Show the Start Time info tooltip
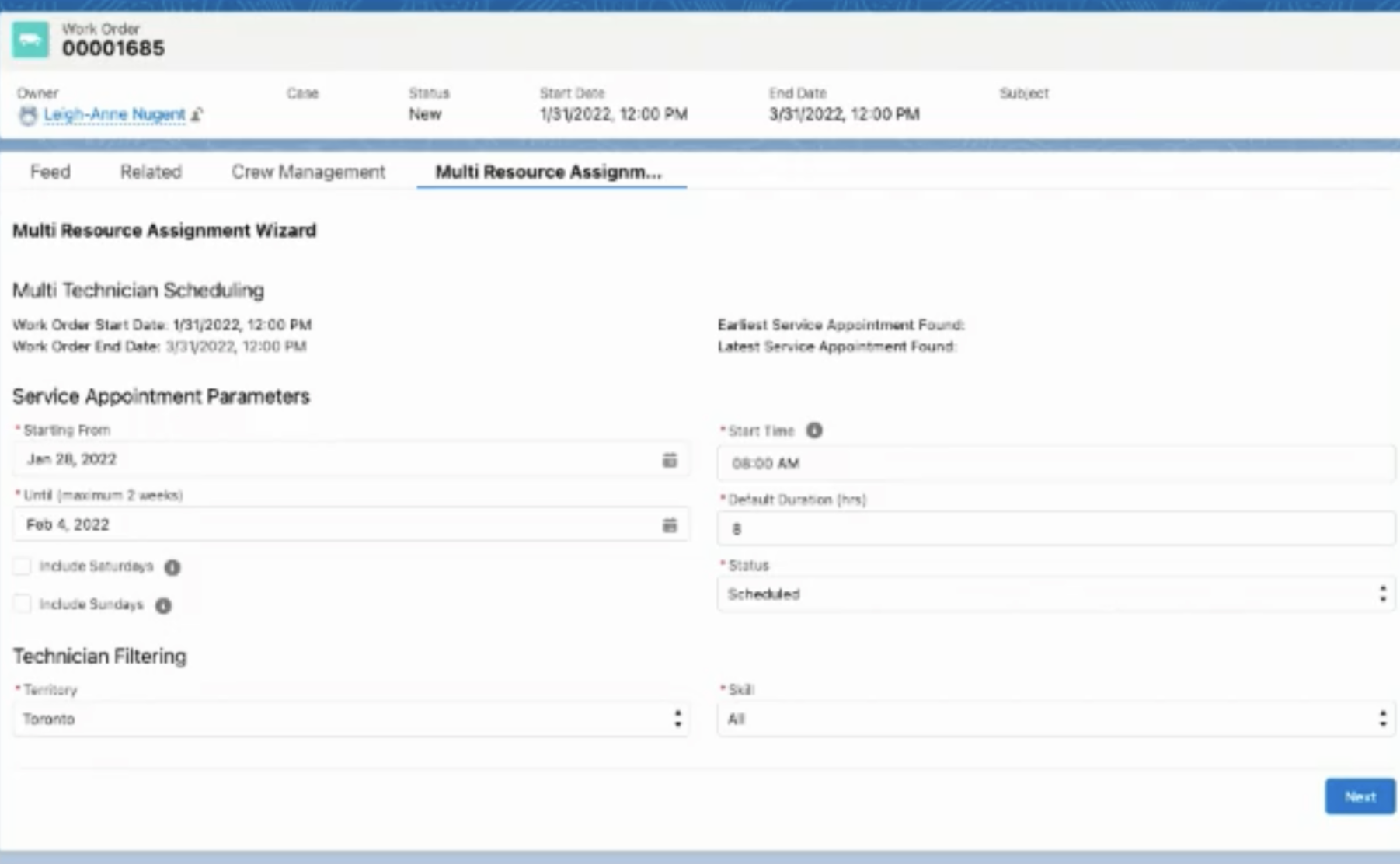This screenshot has height=864, width=1400. 813,430
